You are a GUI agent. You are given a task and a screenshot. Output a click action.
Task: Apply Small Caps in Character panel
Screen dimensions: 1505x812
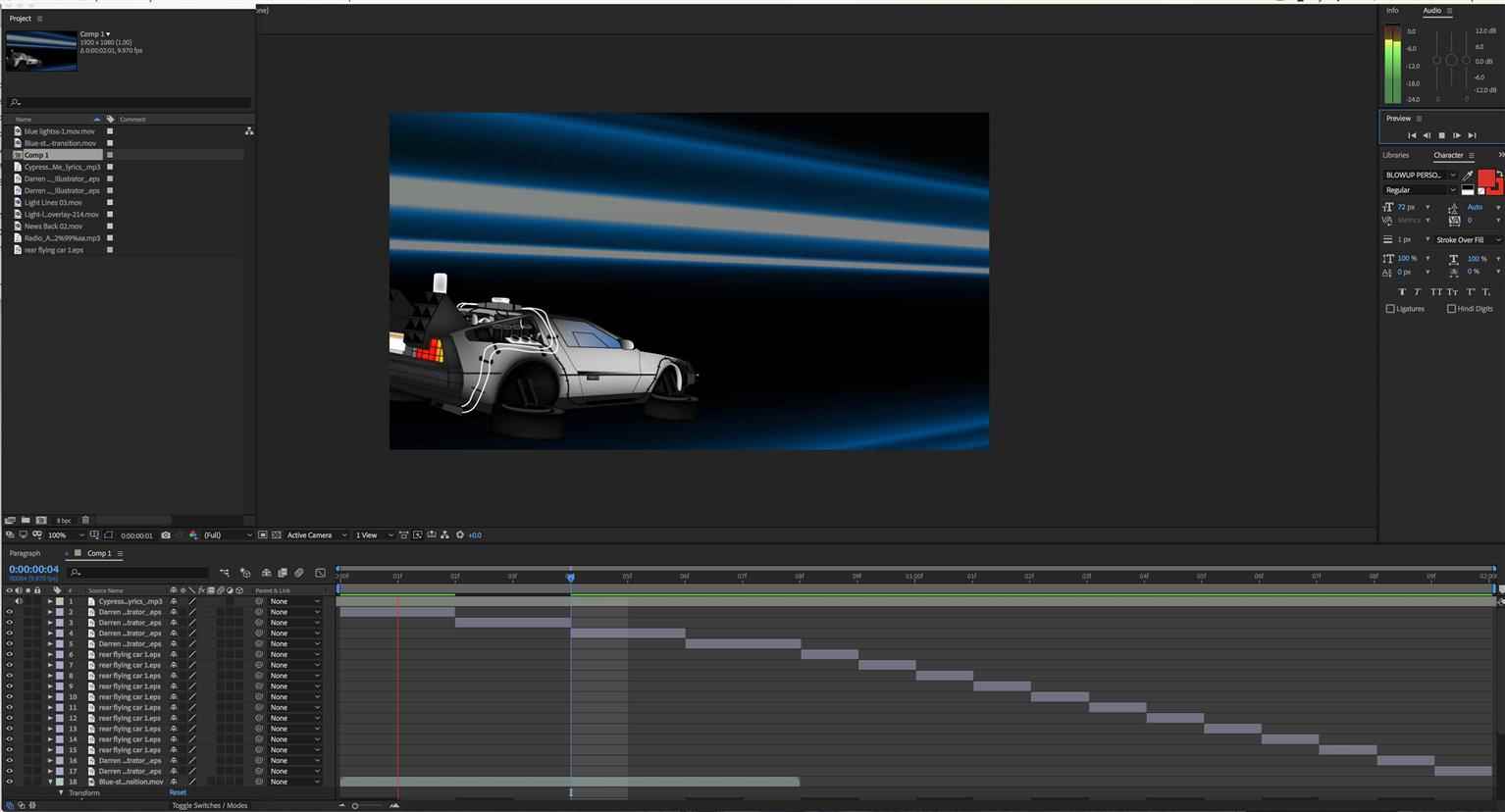click(1452, 292)
